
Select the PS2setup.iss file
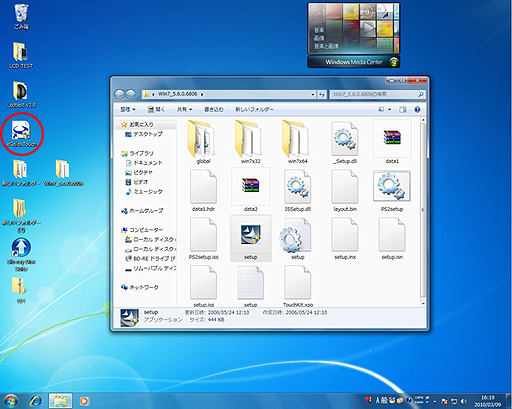203,238
